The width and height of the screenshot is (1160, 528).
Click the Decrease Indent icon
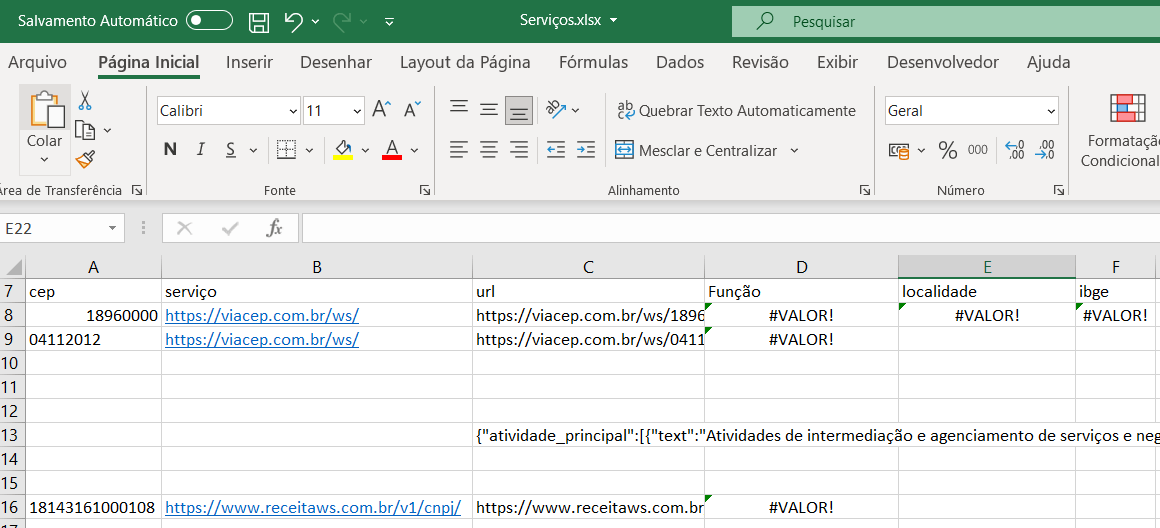pos(556,150)
